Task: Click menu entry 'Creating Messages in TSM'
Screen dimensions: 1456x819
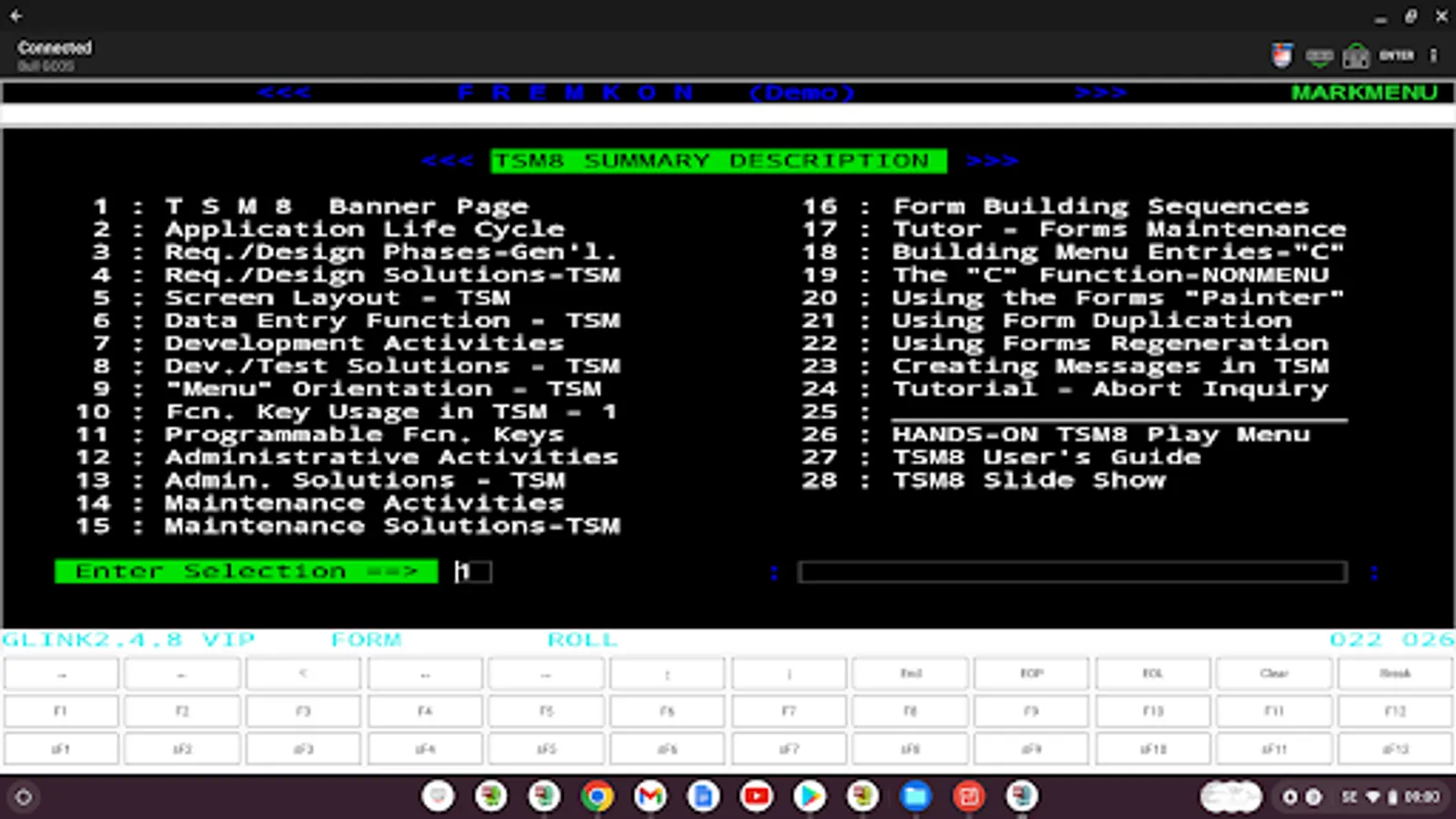Action: (x=1110, y=366)
